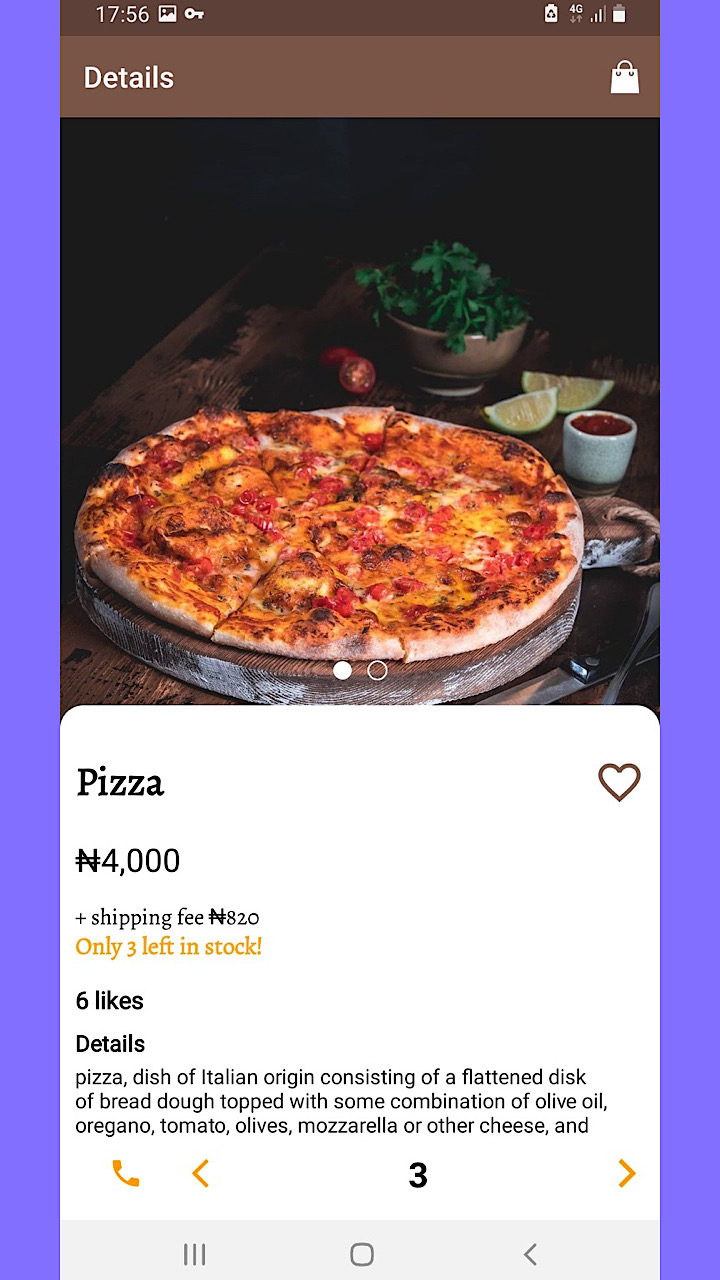Tap the orange phone call icon

[126, 1173]
